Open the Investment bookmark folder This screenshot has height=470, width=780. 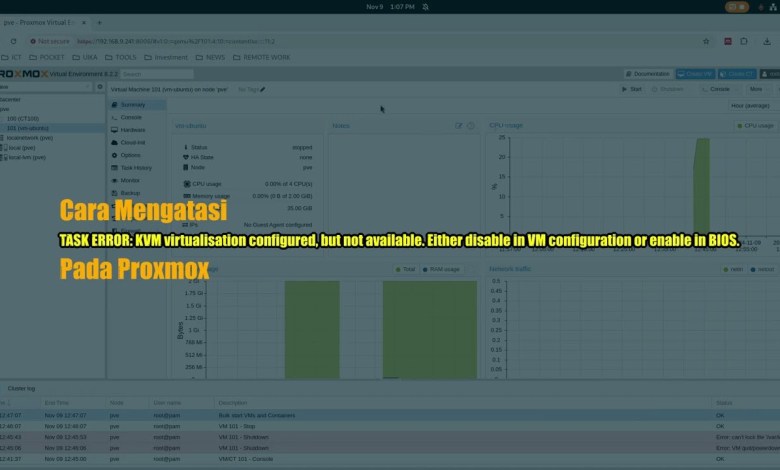point(166,57)
